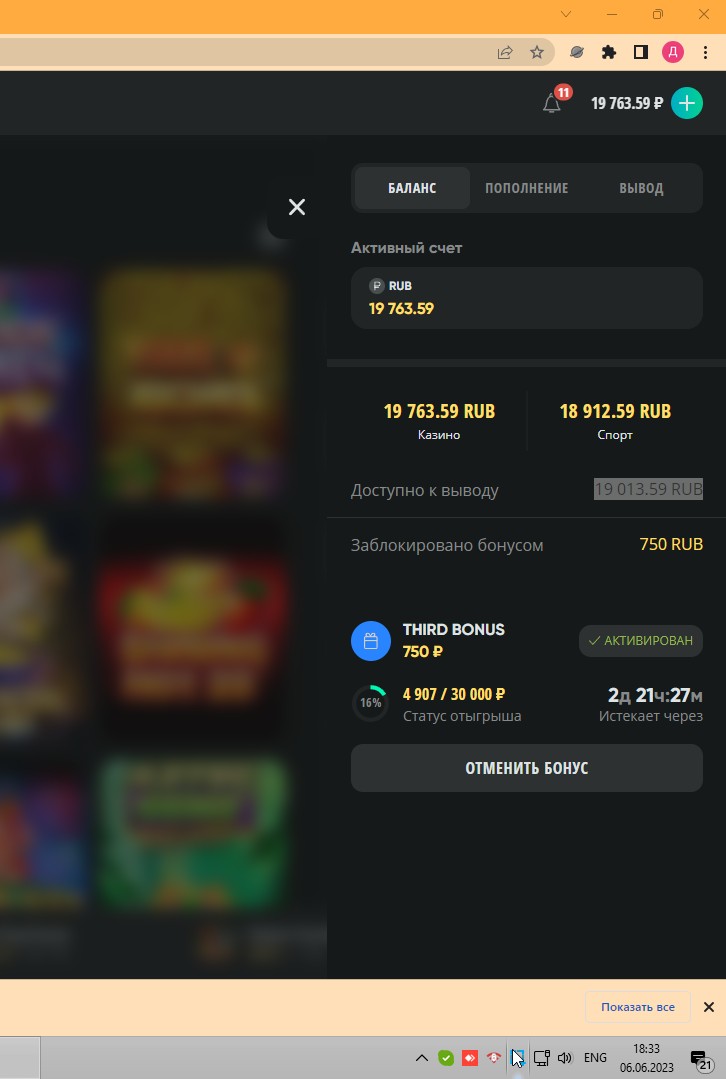Click the green plus deposit button
The width and height of the screenshot is (726, 1079).
click(686, 103)
